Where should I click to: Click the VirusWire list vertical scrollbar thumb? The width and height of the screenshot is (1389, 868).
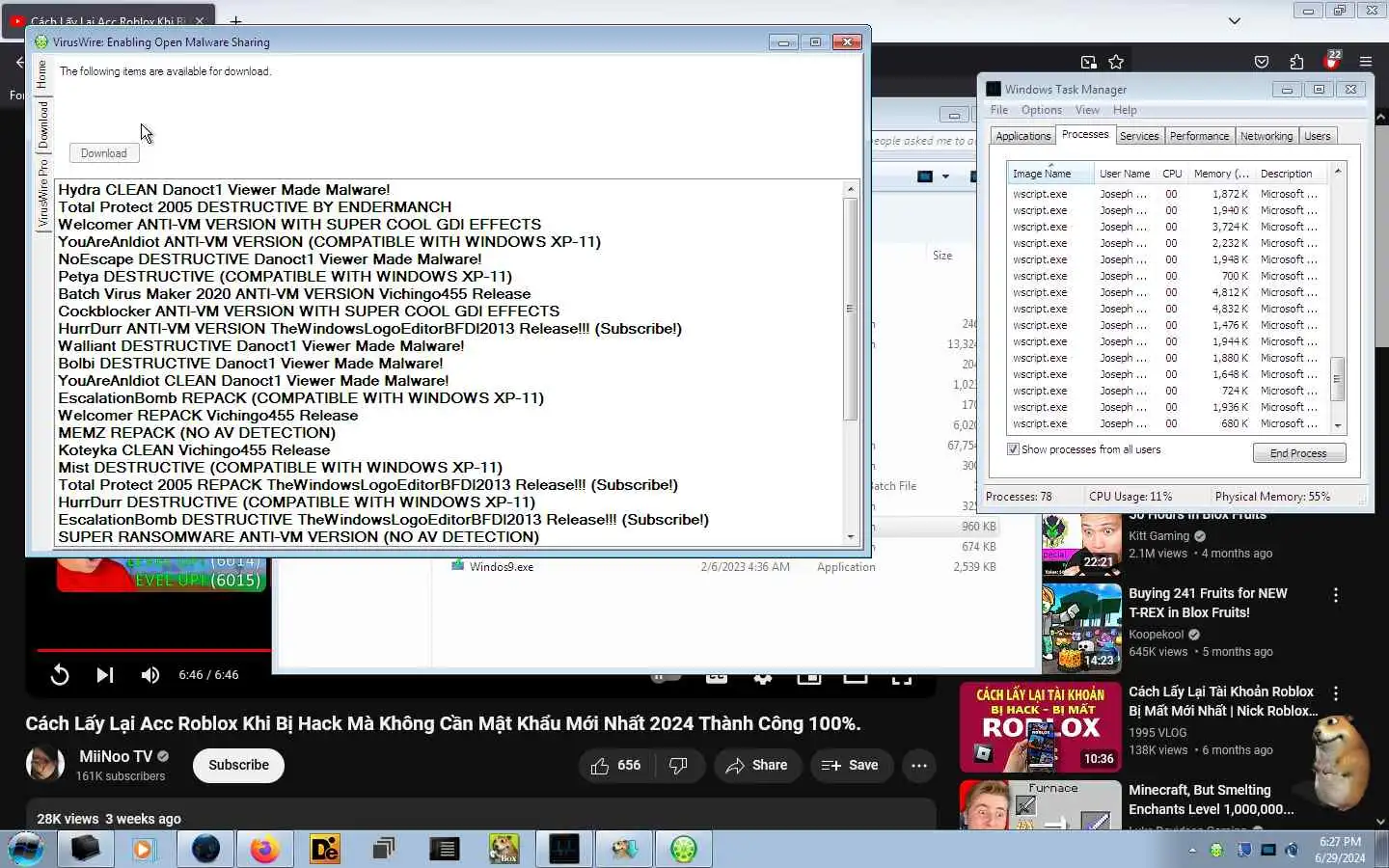(850, 309)
